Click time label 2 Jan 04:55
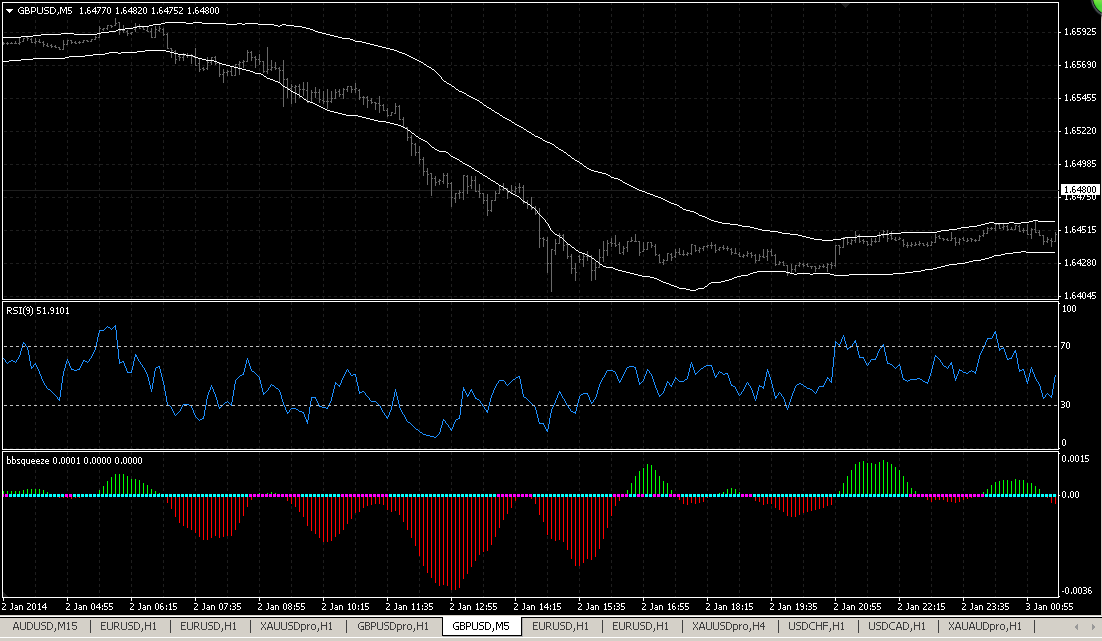 (89, 607)
